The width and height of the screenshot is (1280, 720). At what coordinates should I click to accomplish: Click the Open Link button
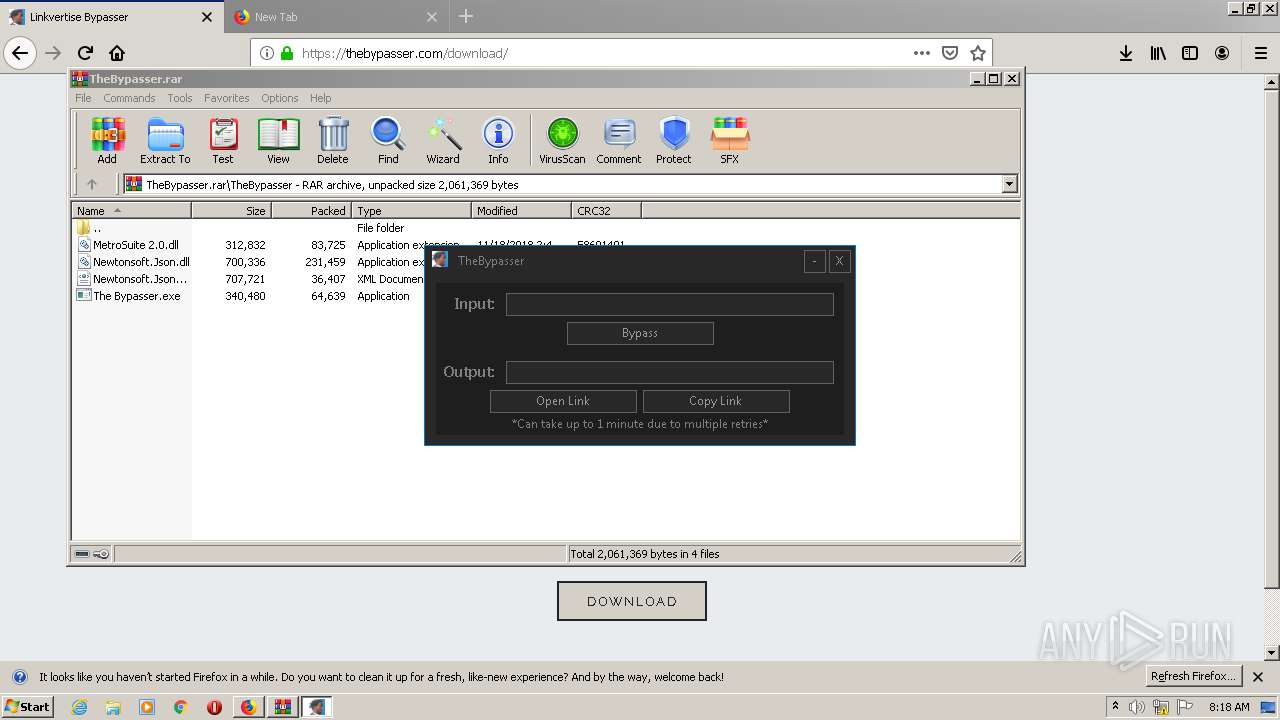(x=563, y=401)
